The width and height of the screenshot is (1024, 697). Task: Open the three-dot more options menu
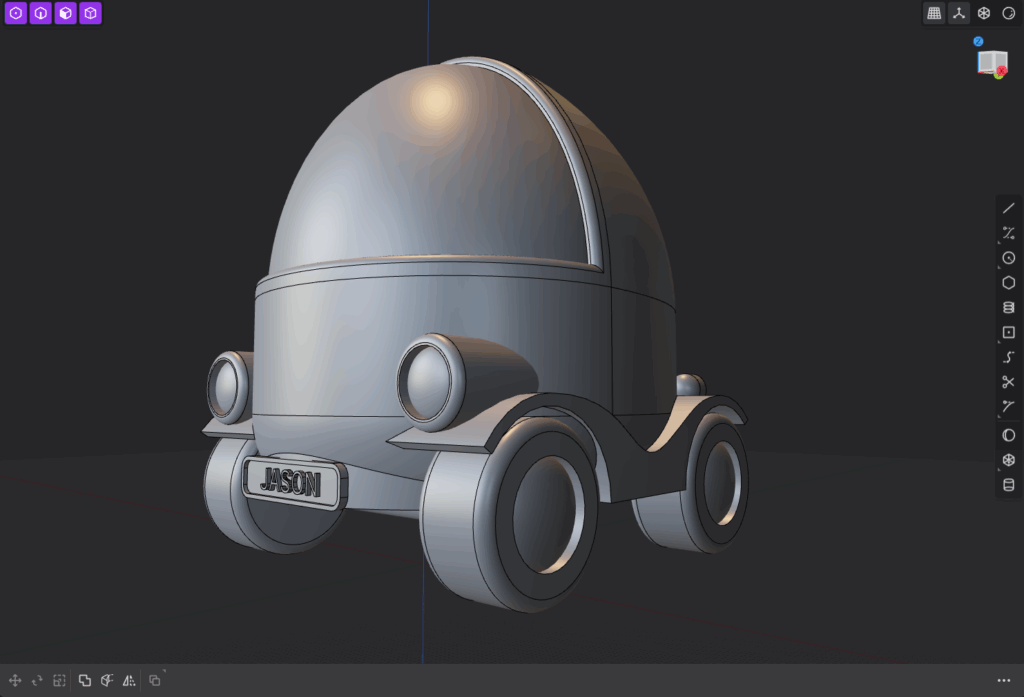tap(1004, 681)
